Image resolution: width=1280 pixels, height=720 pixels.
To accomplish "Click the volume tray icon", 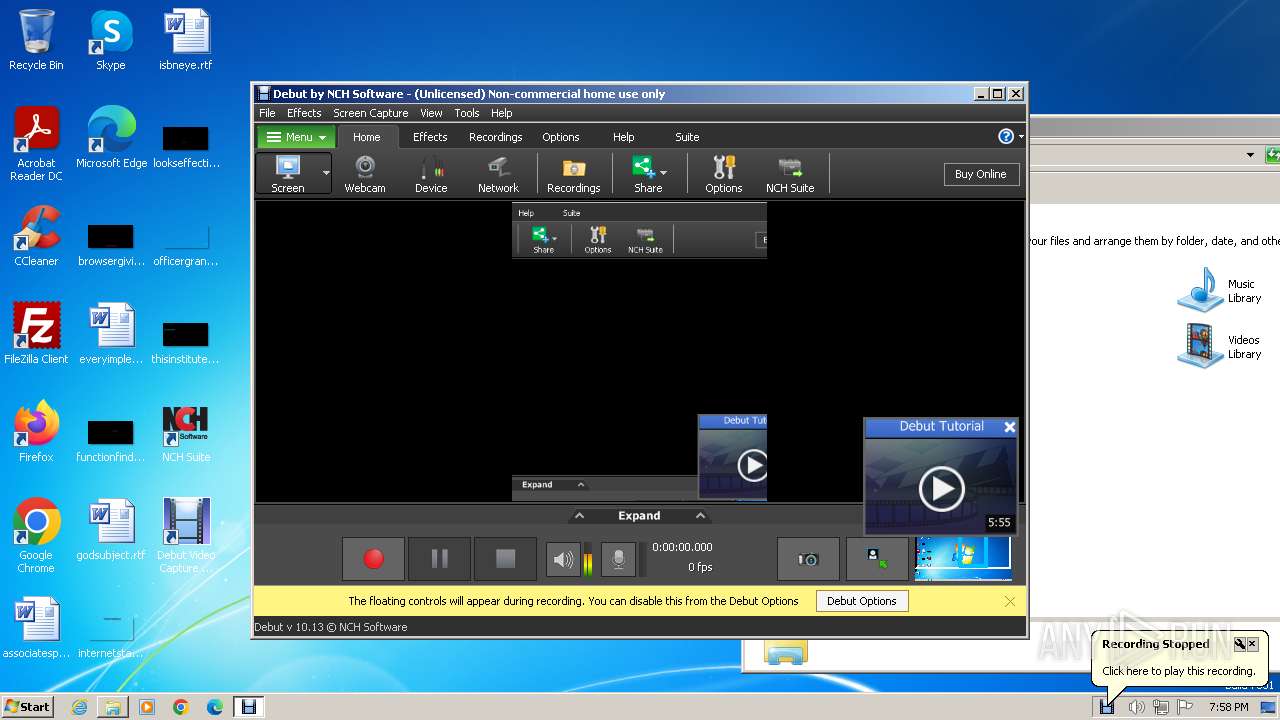I will 1136,707.
